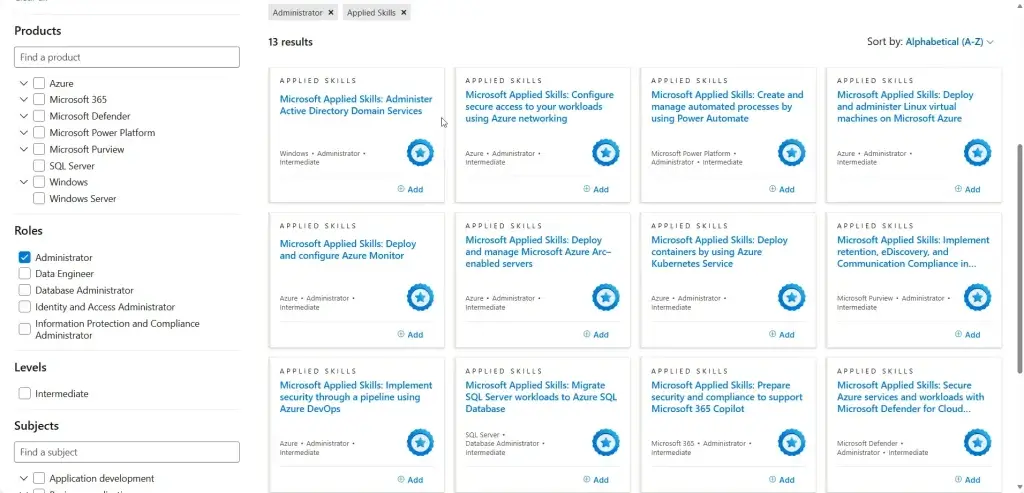Image resolution: width=1024 pixels, height=493 pixels.
Task: Click the badge icon on Azure Kubernetes Service card
Action: click(x=792, y=298)
